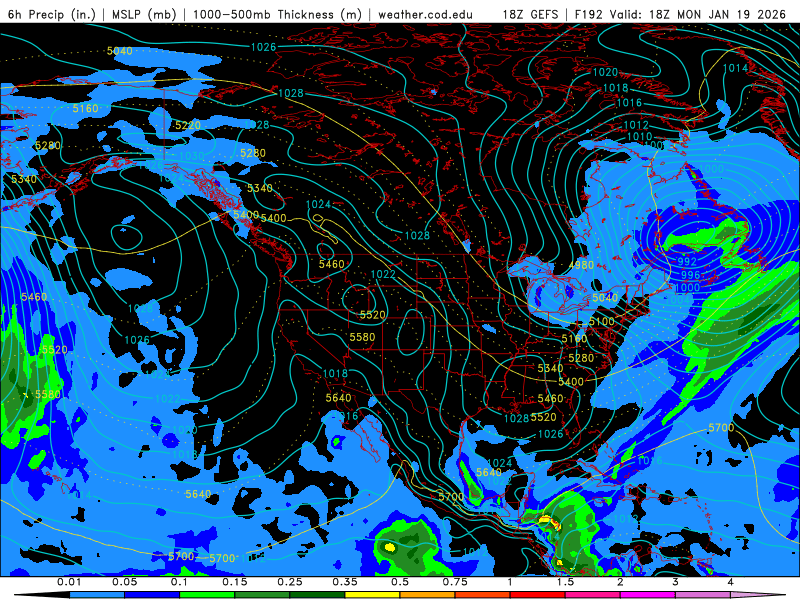
Task: Click the 5100 thickness contour label
Action: (602, 321)
